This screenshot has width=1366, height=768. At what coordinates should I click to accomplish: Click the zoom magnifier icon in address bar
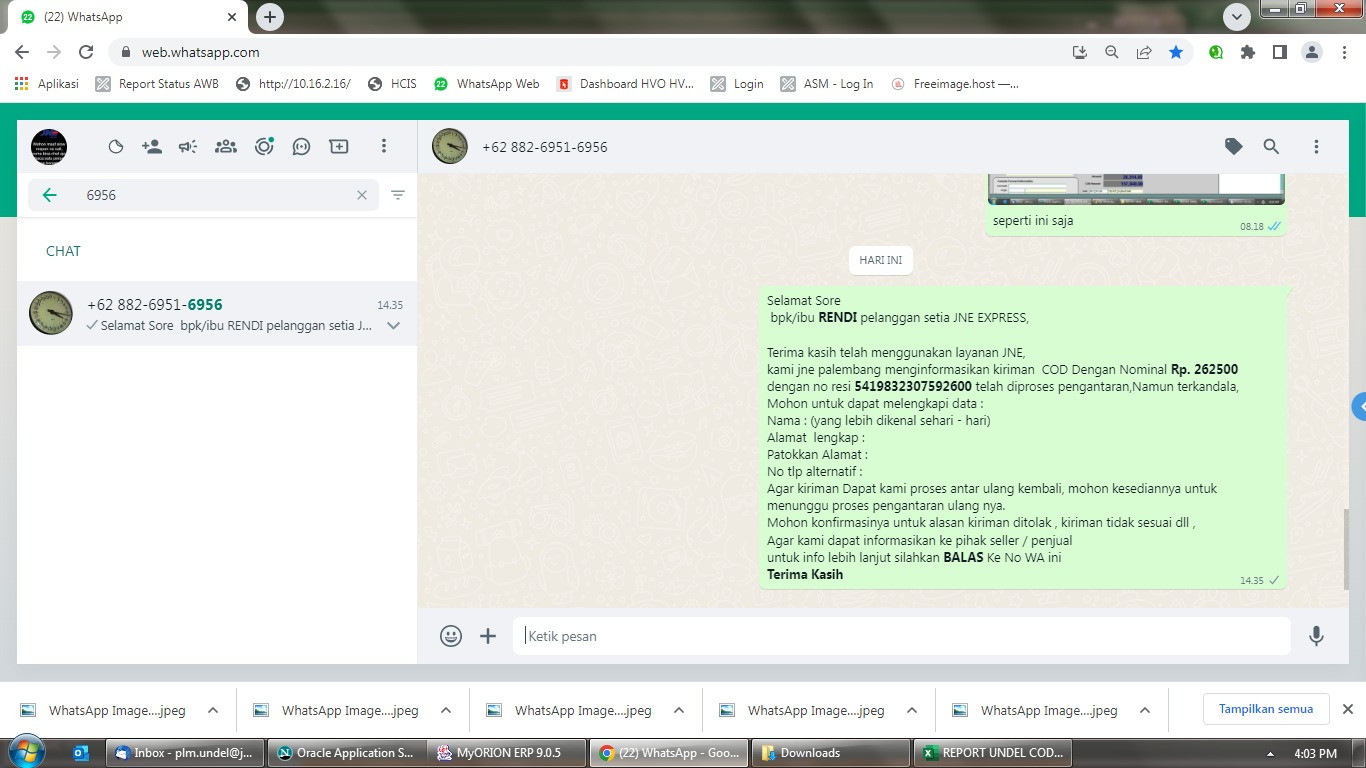(1112, 52)
